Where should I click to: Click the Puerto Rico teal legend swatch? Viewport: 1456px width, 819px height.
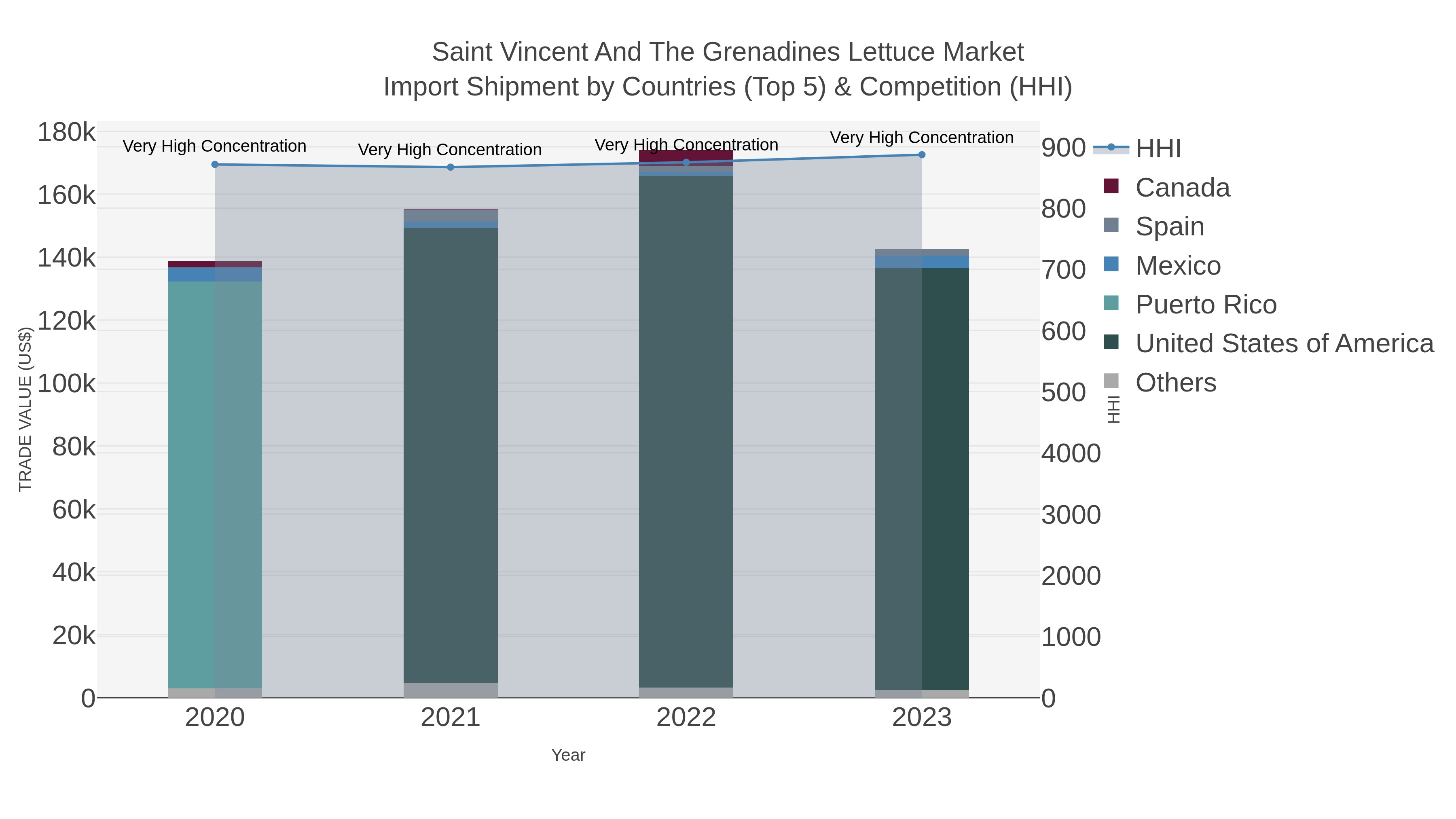tap(1111, 303)
